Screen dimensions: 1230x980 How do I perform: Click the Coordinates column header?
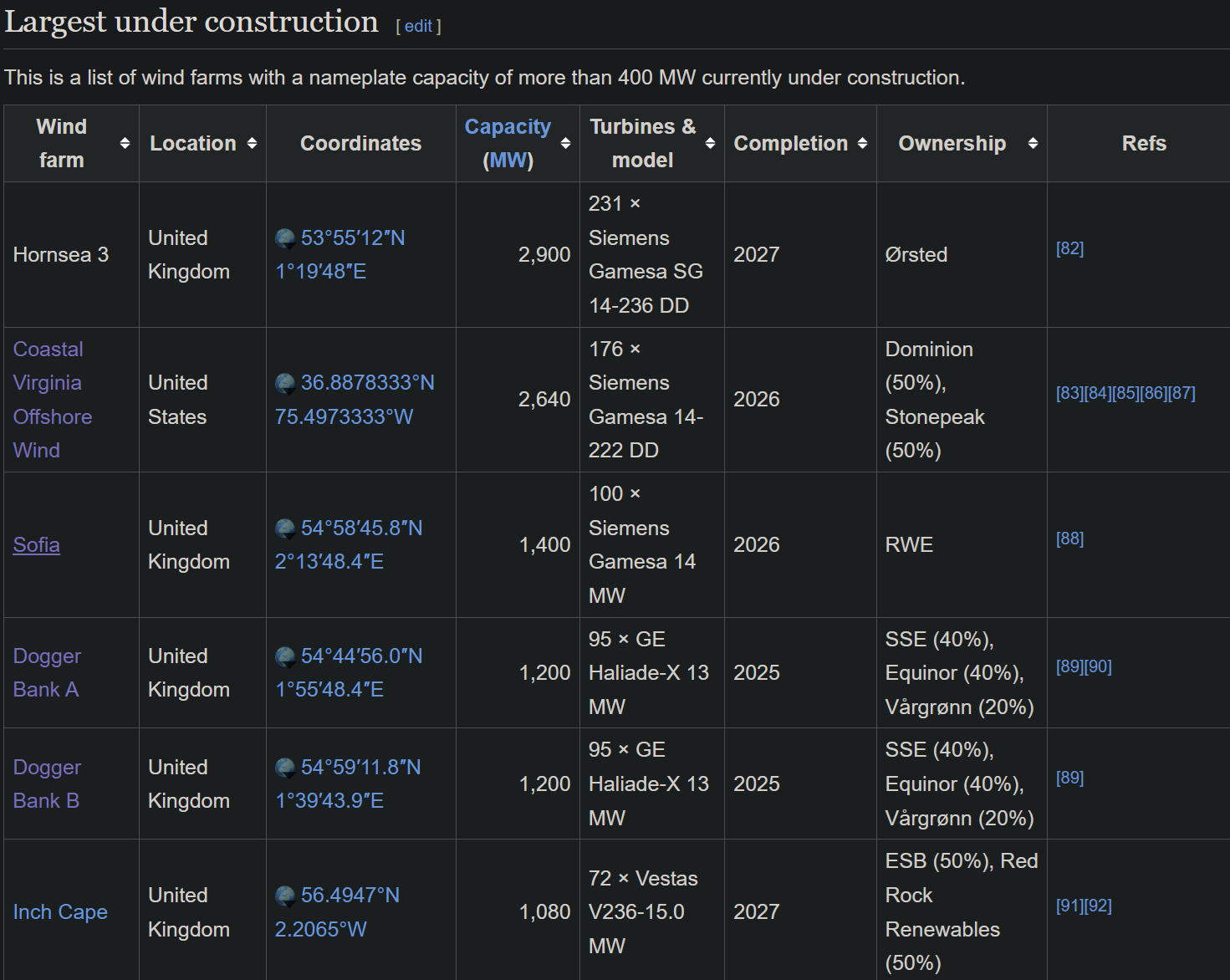(361, 143)
